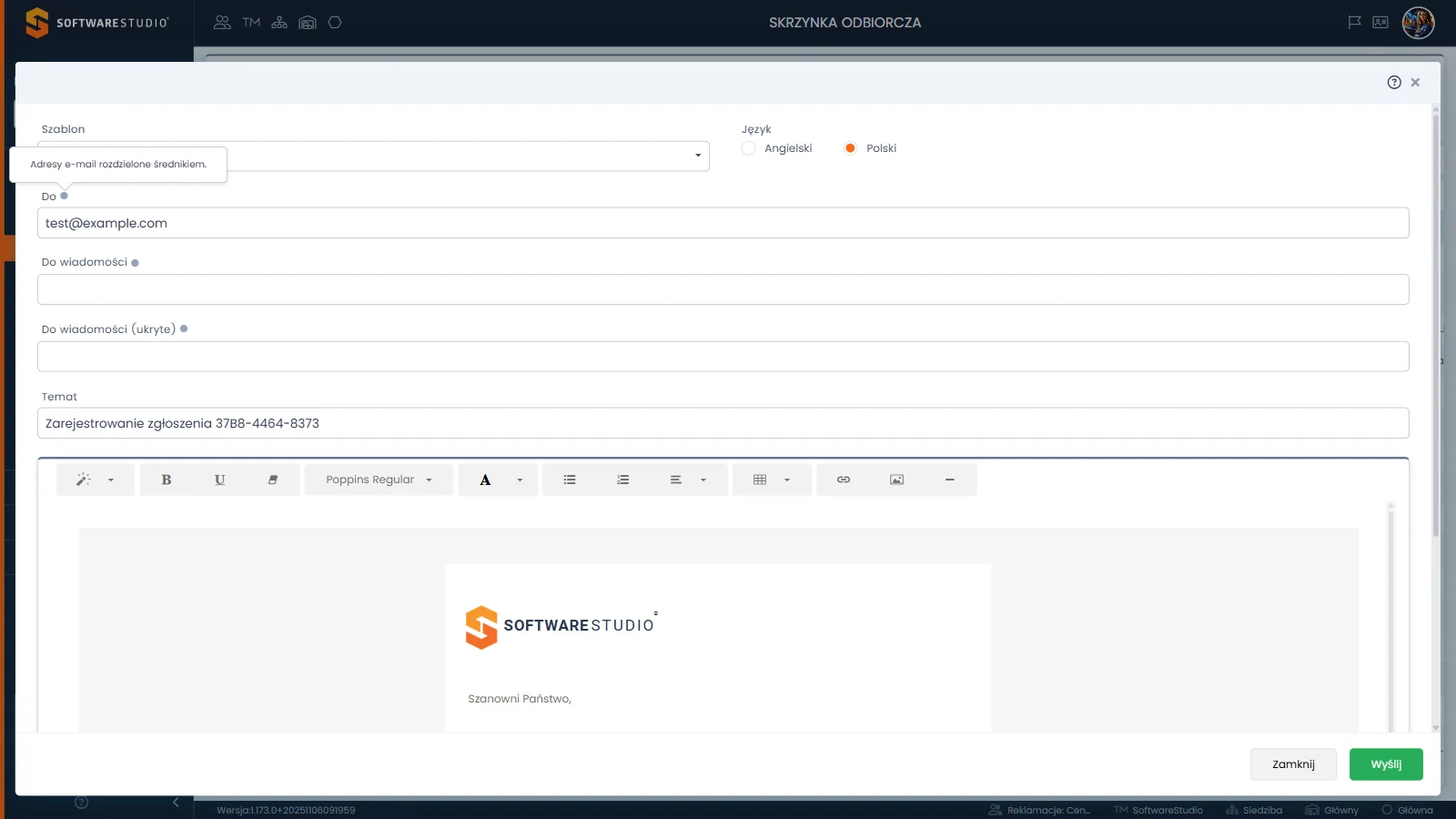
Task: Click the Zamknij button
Action: [1293, 764]
